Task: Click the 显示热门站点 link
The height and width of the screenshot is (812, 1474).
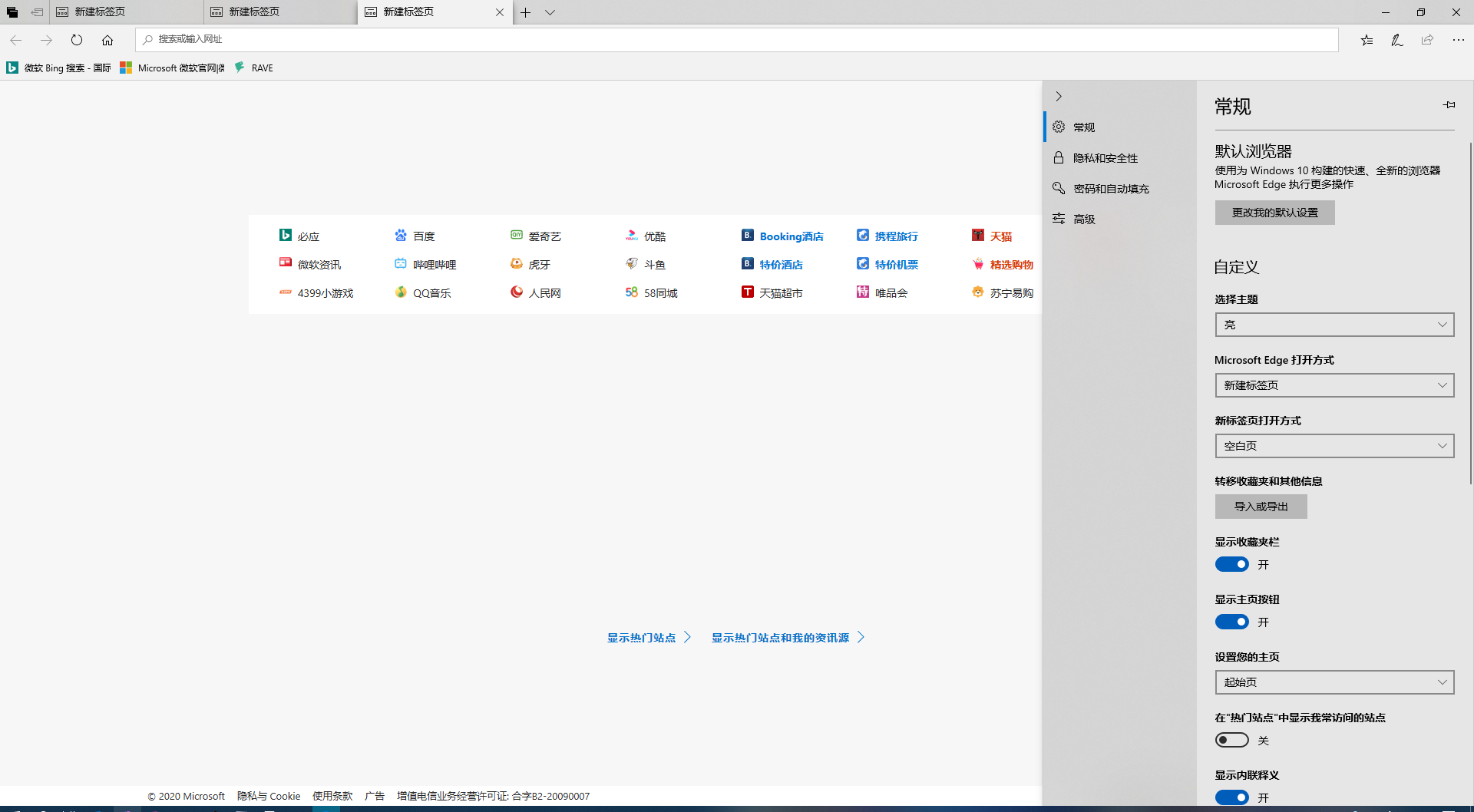Action: pos(649,638)
